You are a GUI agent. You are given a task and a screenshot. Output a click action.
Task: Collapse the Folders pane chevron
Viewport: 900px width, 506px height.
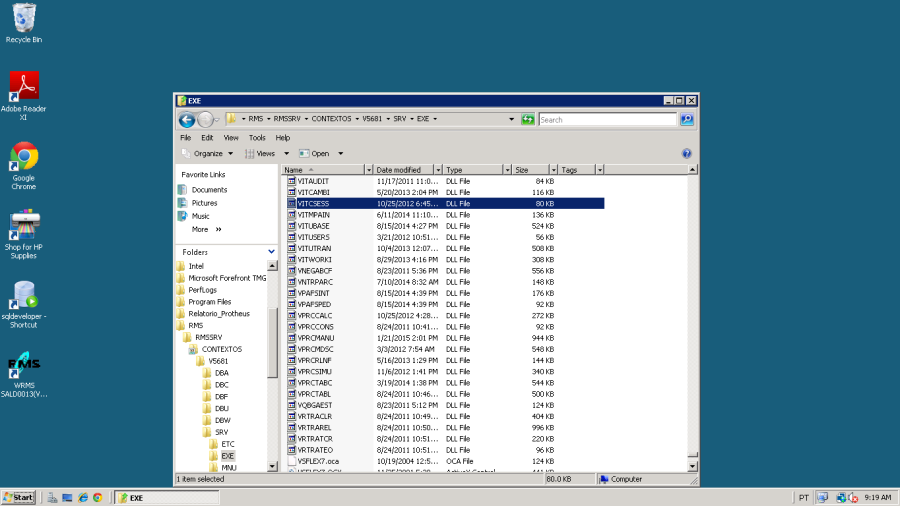[x=271, y=252]
